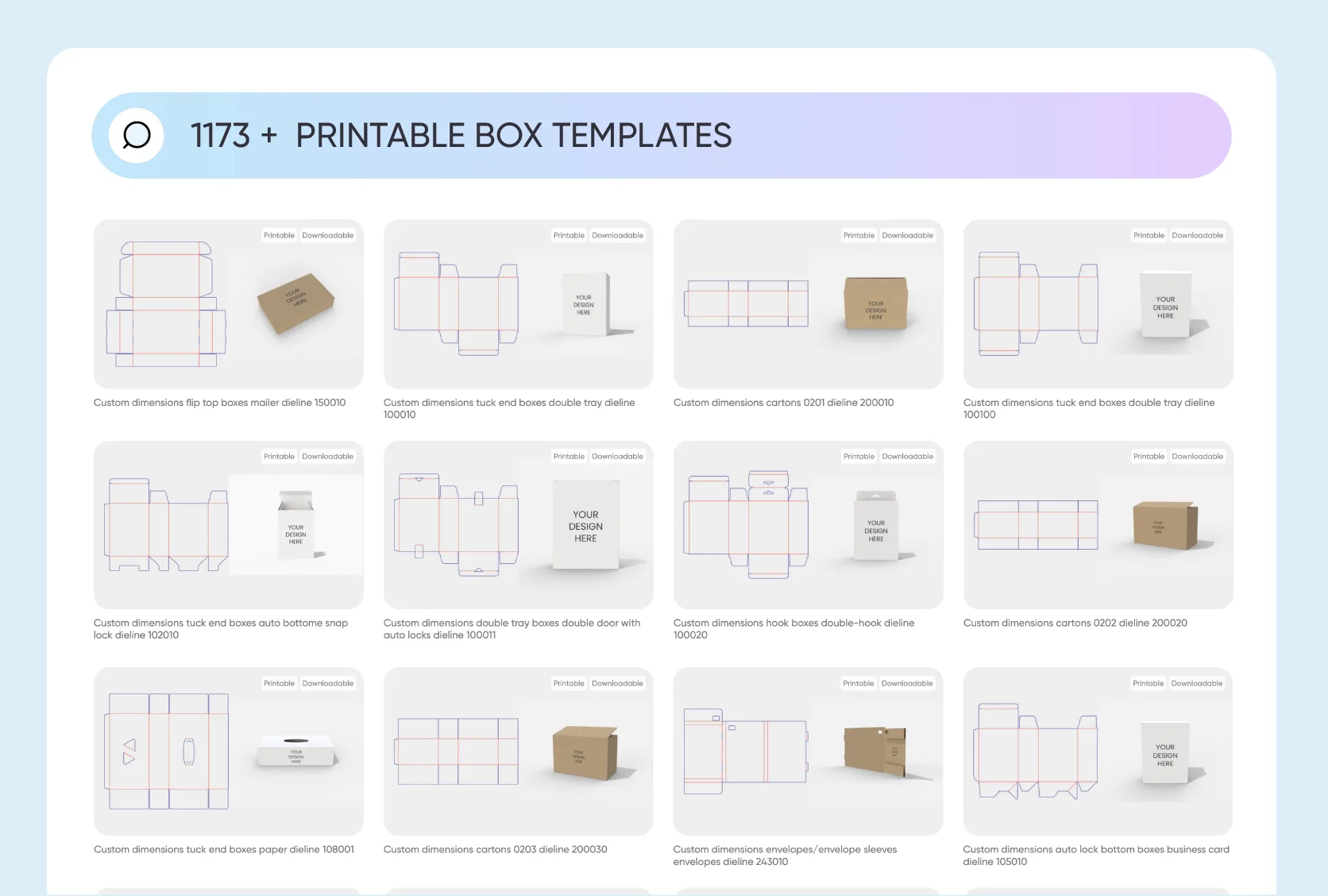Click Downloadable tag on paper dieline 108001 card
1328x896 pixels.
(x=328, y=683)
